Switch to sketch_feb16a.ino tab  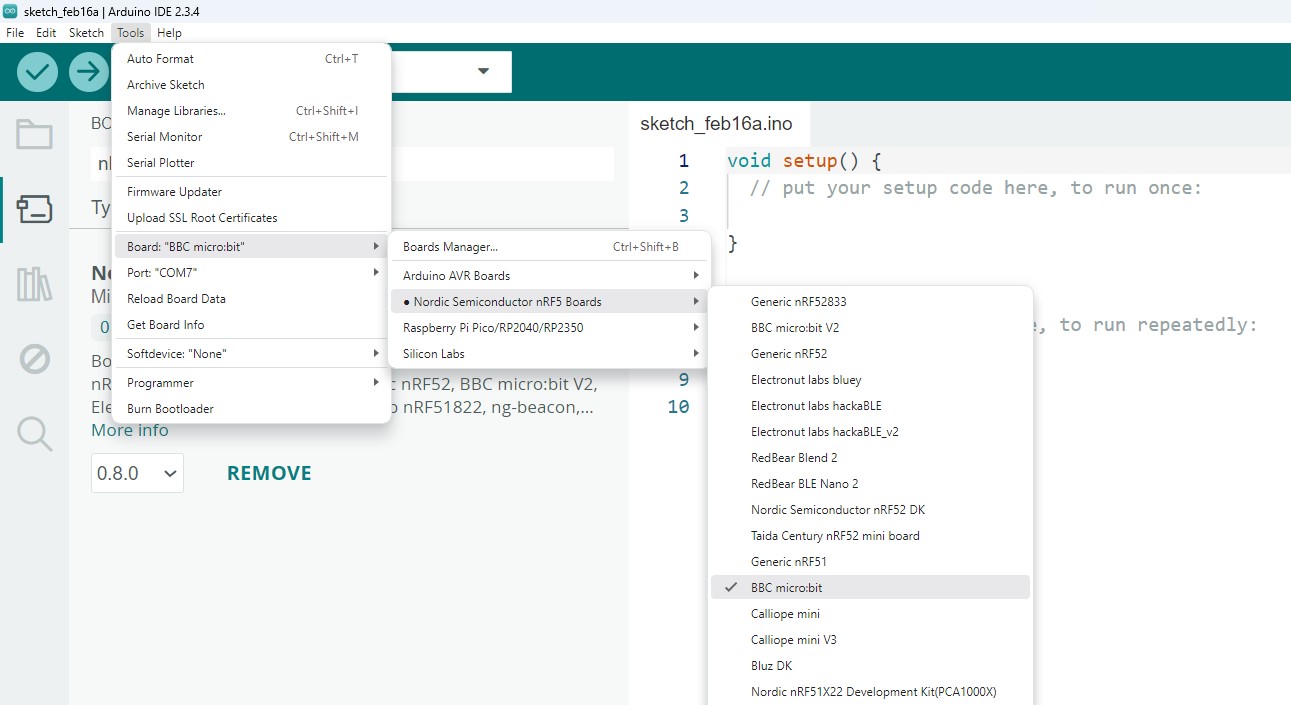[716, 124]
